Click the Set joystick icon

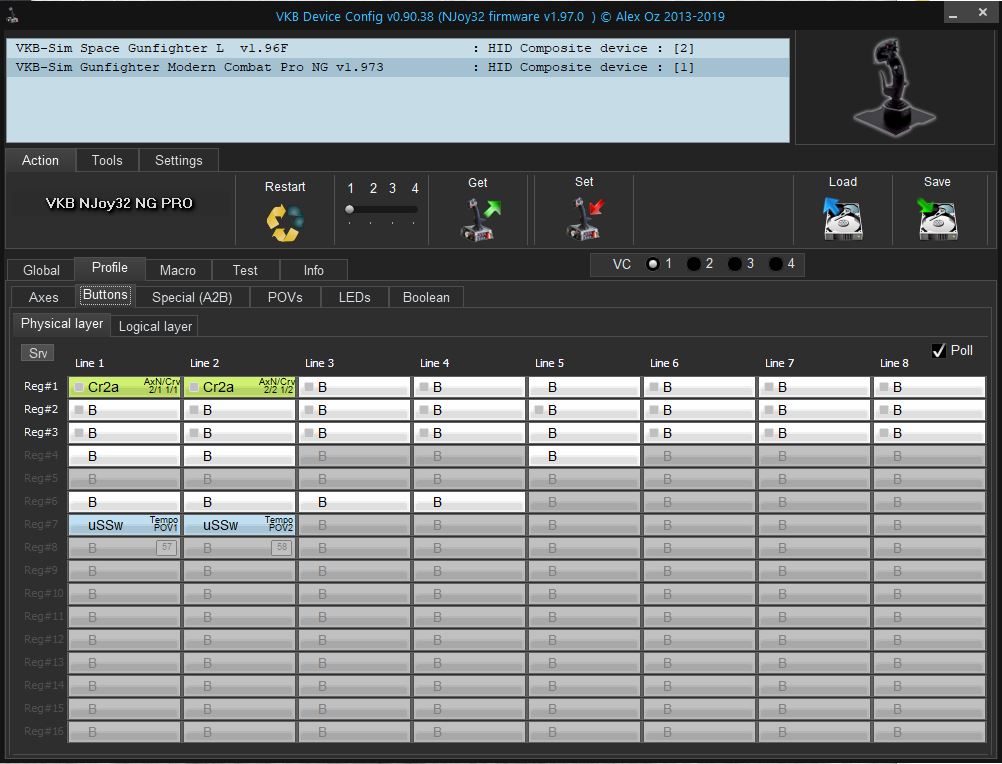(584, 219)
